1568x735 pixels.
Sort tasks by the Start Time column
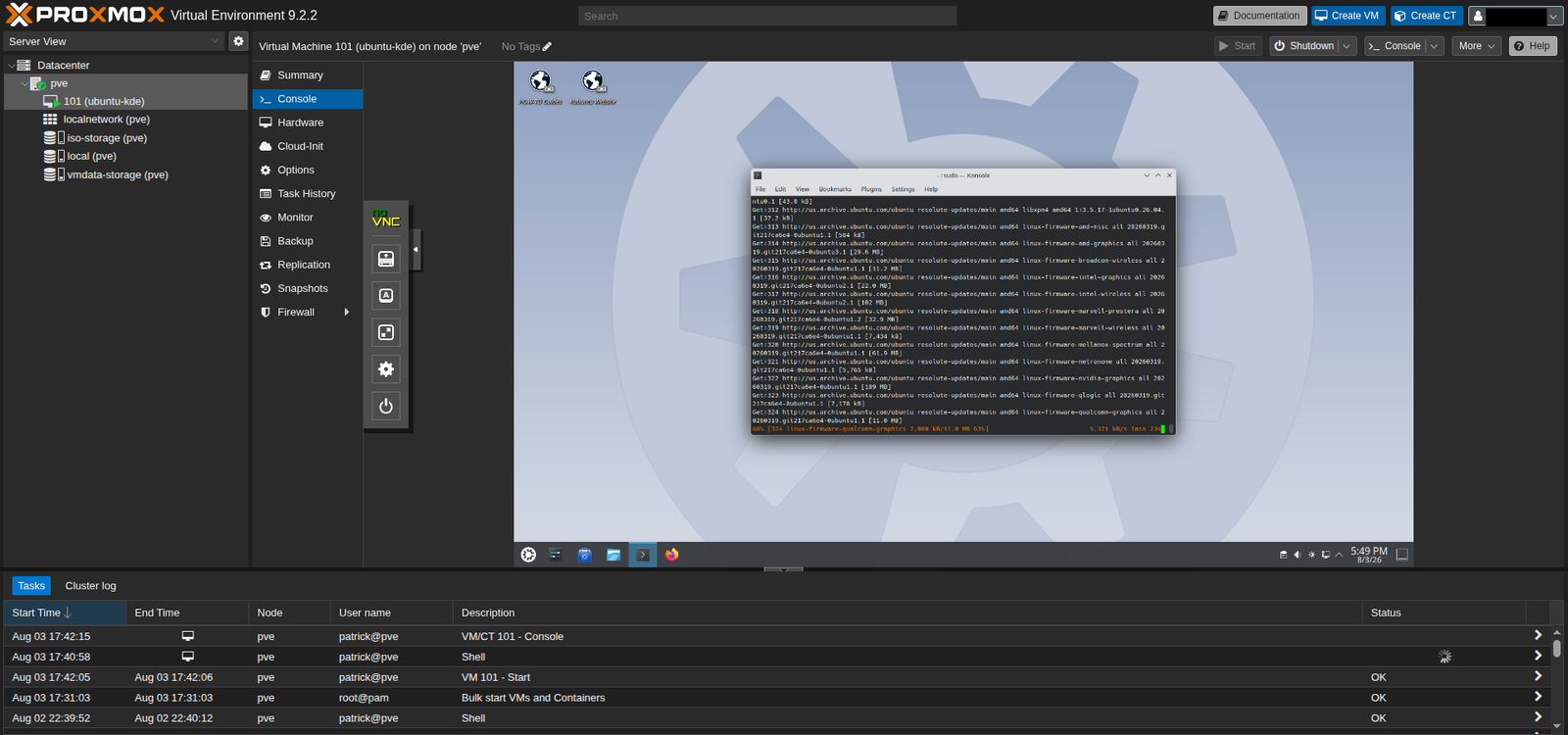pos(65,612)
